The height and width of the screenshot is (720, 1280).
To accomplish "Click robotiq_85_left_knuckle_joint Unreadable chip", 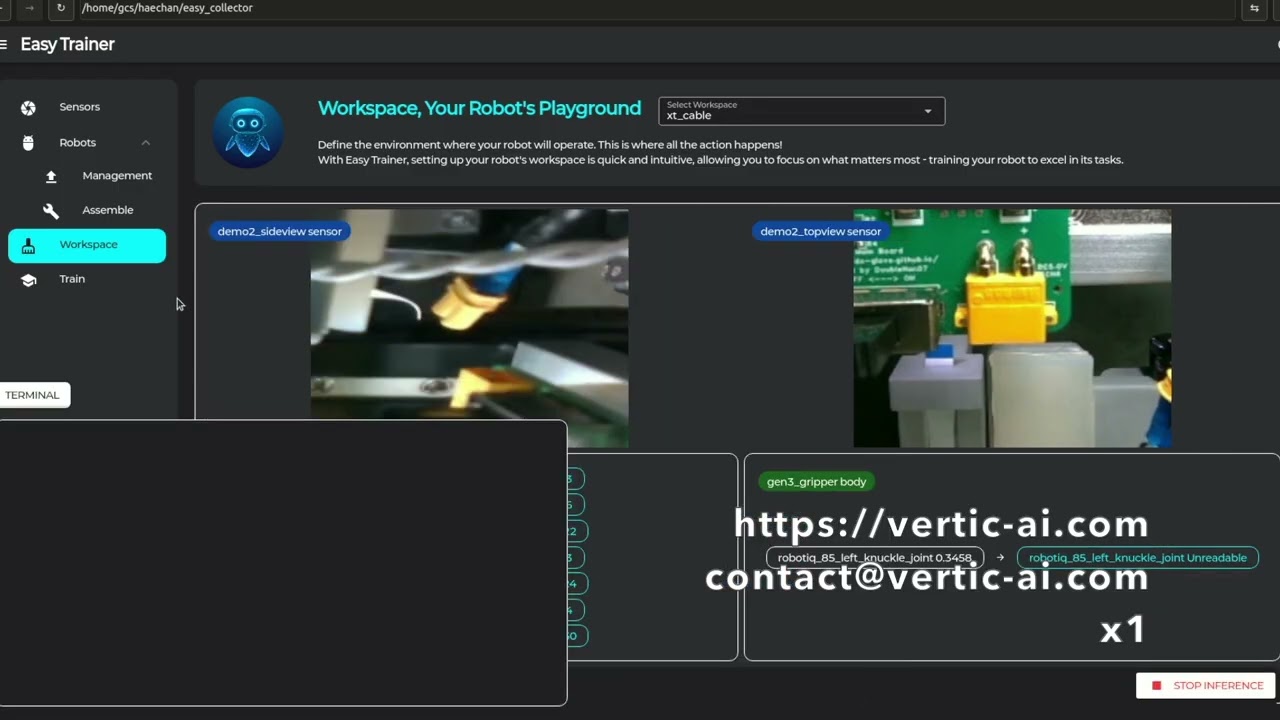I will point(1138,558).
